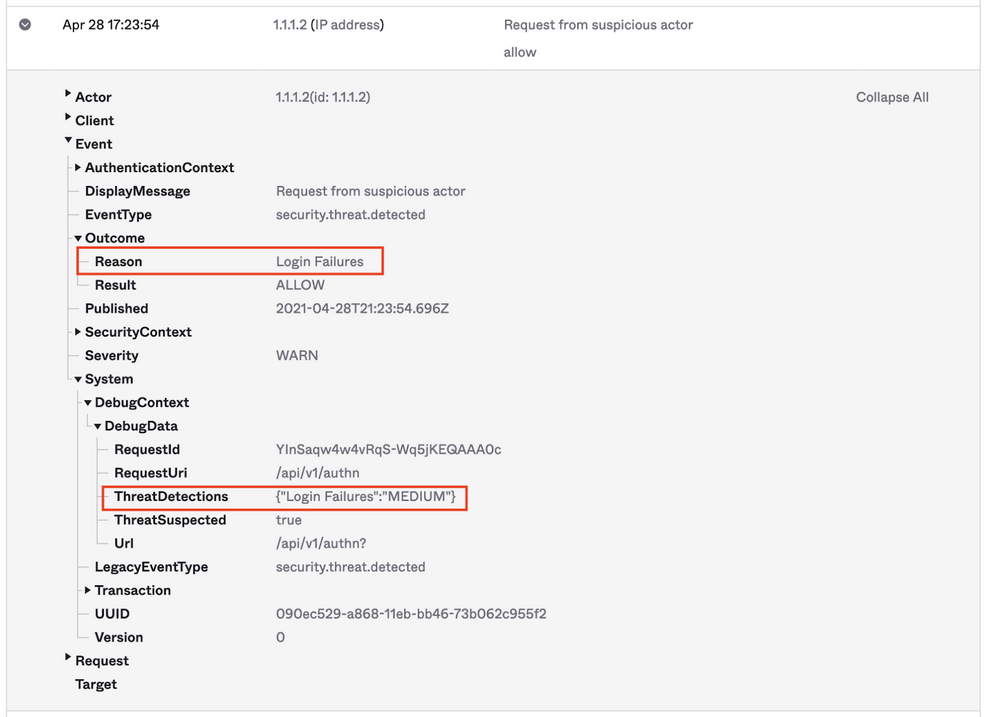
Task: Select the Target tree item
Action: pos(96,684)
